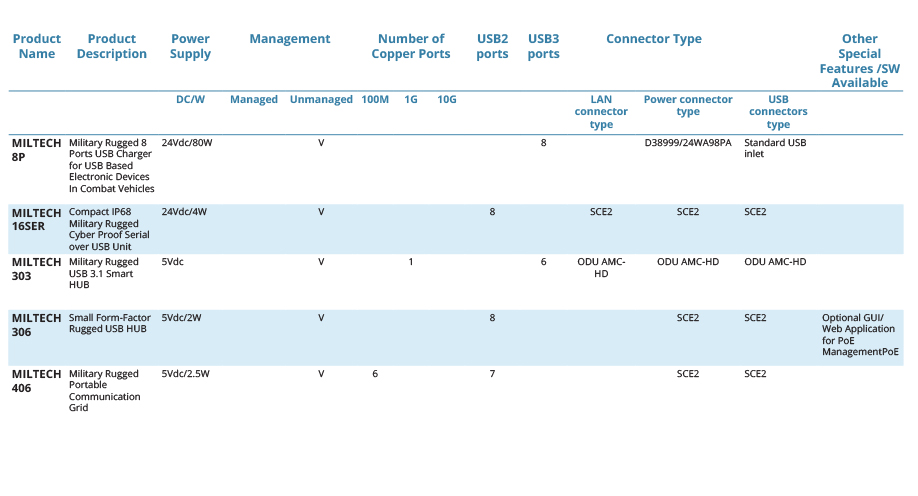Click SCE2 USB connector for MILTECH 306
918x496 pixels.
click(755, 318)
